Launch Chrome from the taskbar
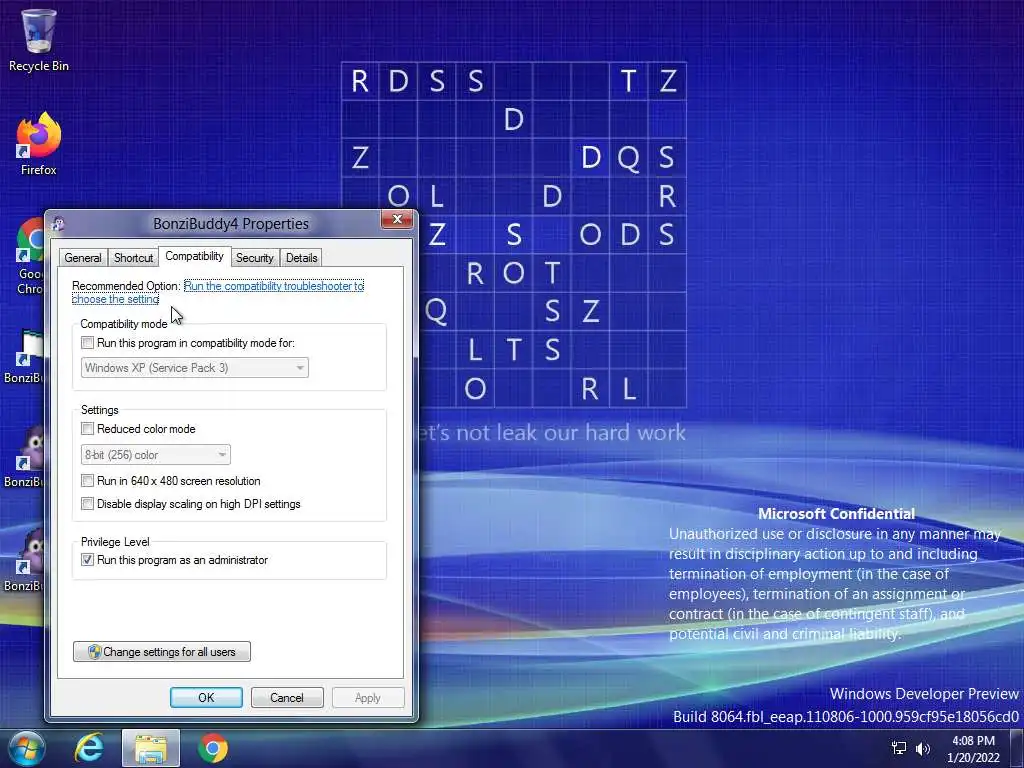The height and width of the screenshot is (768, 1024). [213, 748]
